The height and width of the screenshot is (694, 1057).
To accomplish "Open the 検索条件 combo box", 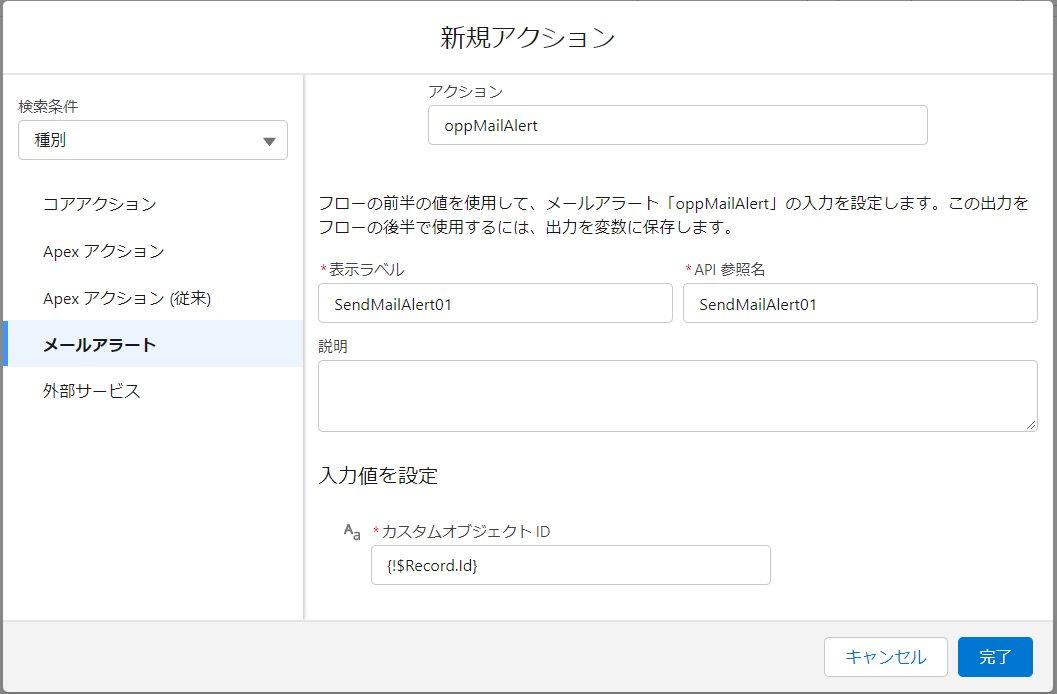I will click(152, 141).
